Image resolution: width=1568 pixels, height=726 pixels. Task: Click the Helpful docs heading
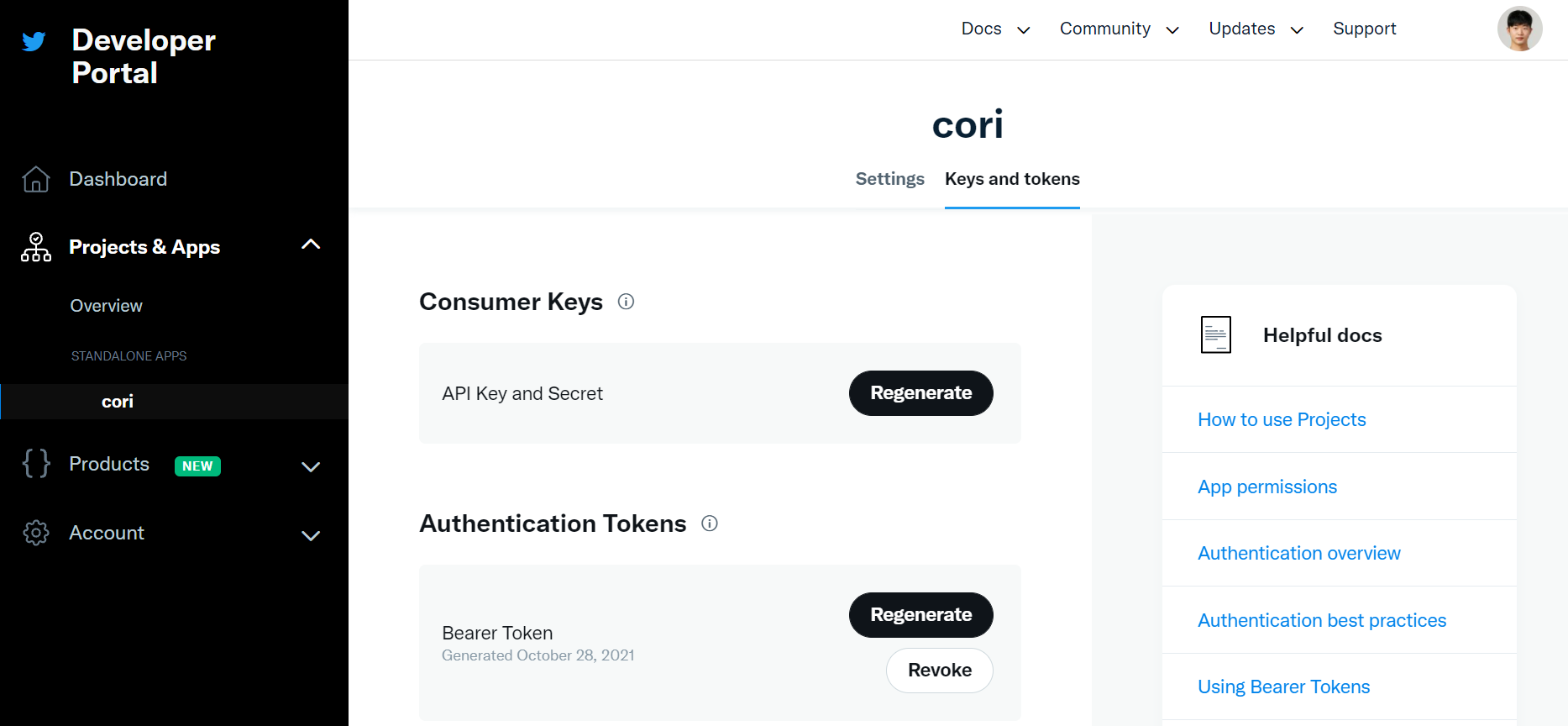(1322, 335)
